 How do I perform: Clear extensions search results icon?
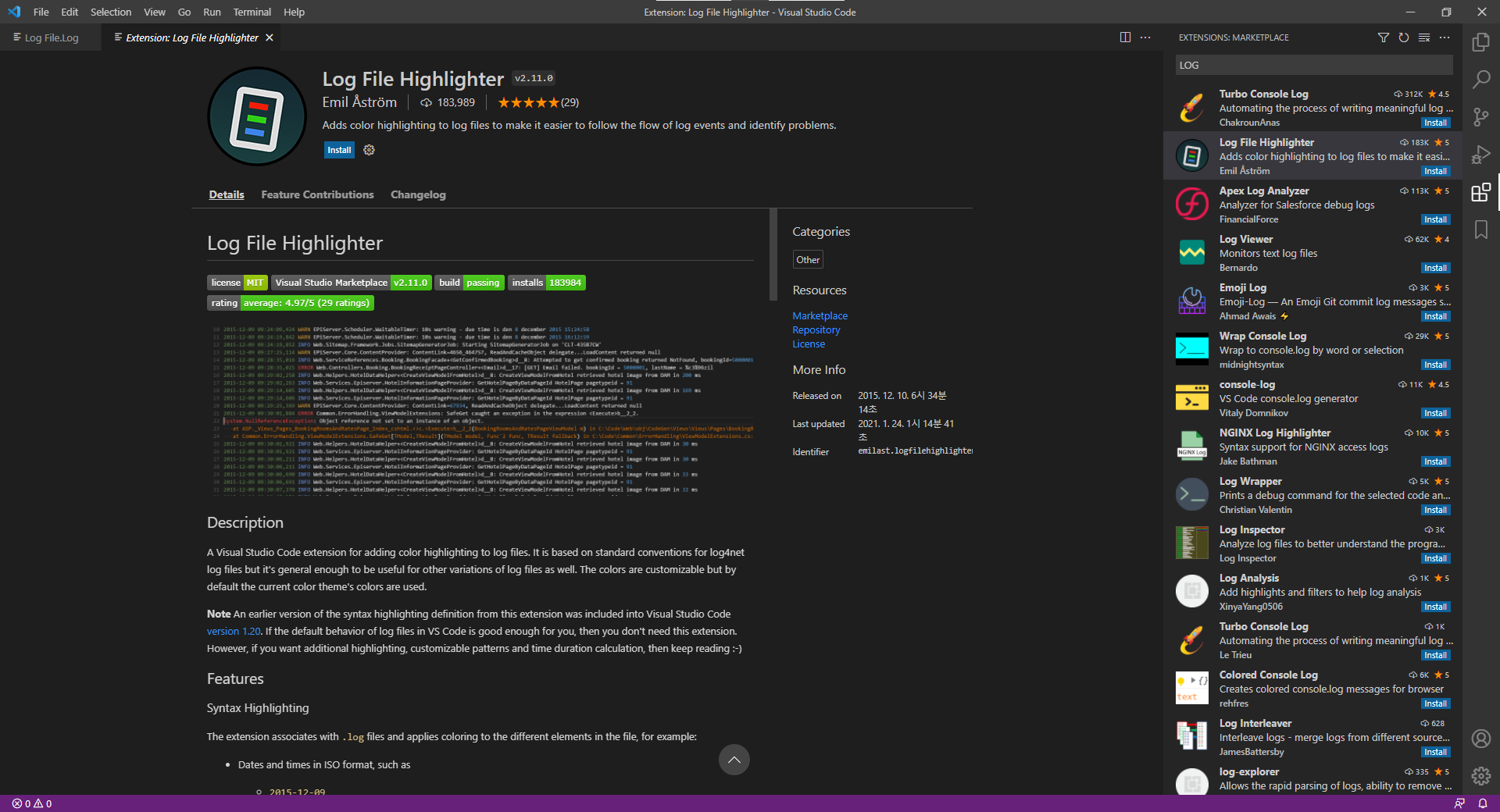point(1424,37)
